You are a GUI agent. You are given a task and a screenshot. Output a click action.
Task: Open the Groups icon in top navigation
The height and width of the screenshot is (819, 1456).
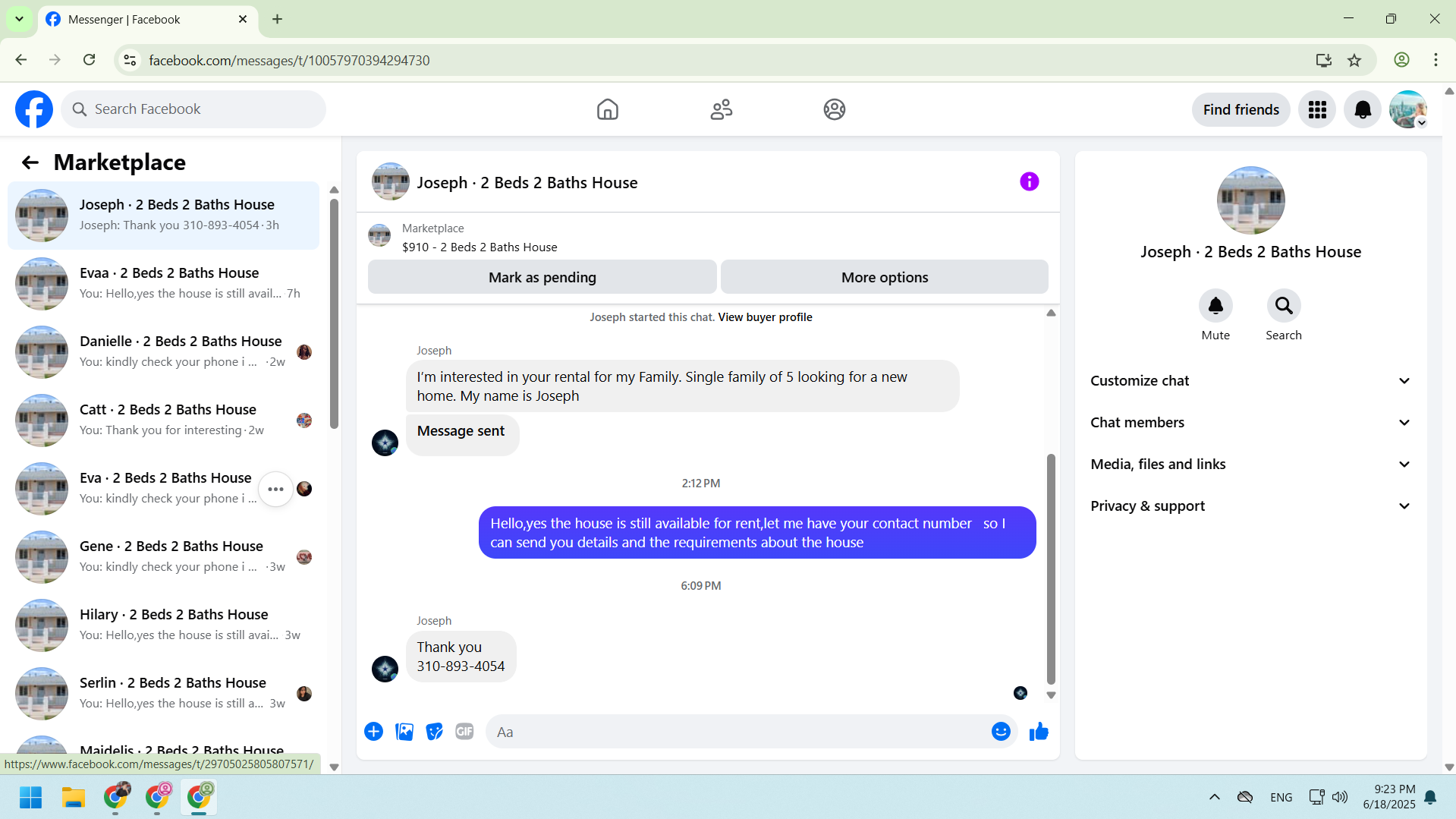pos(835,109)
